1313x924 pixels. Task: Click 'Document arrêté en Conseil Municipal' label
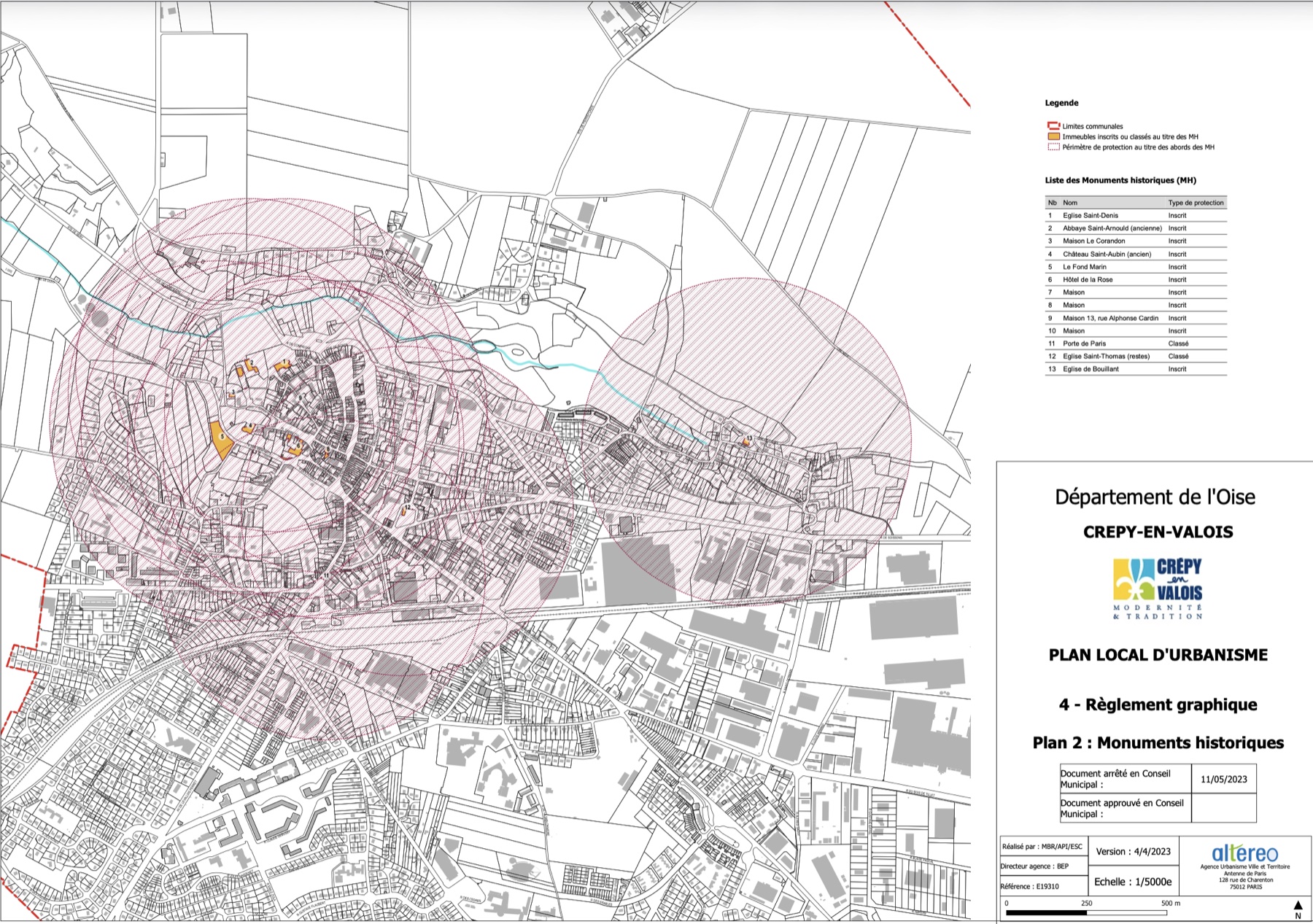[1115, 779]
